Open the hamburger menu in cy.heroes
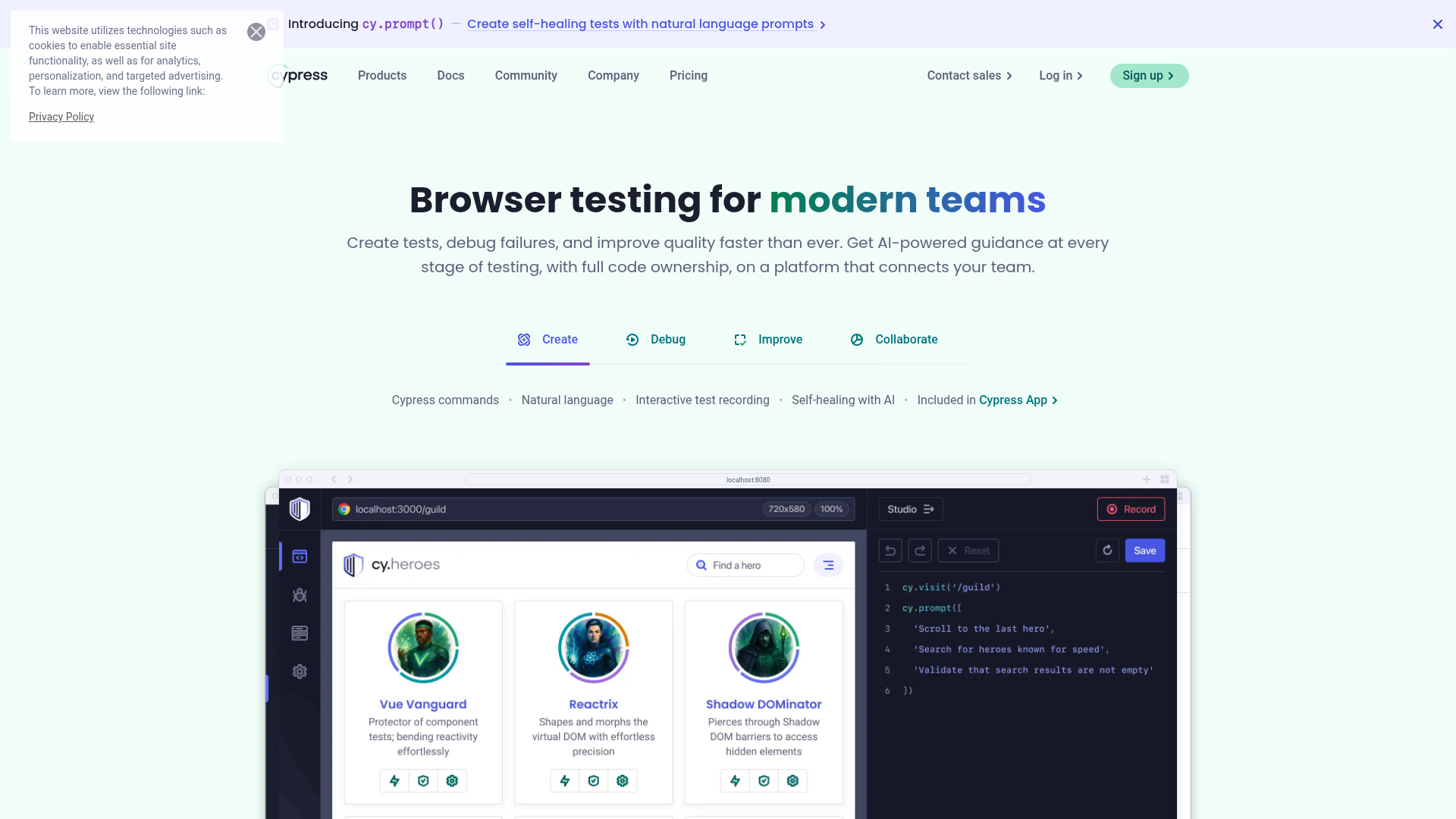The width and height of the screenshot is (1456, 819). [x=828, y=565]
